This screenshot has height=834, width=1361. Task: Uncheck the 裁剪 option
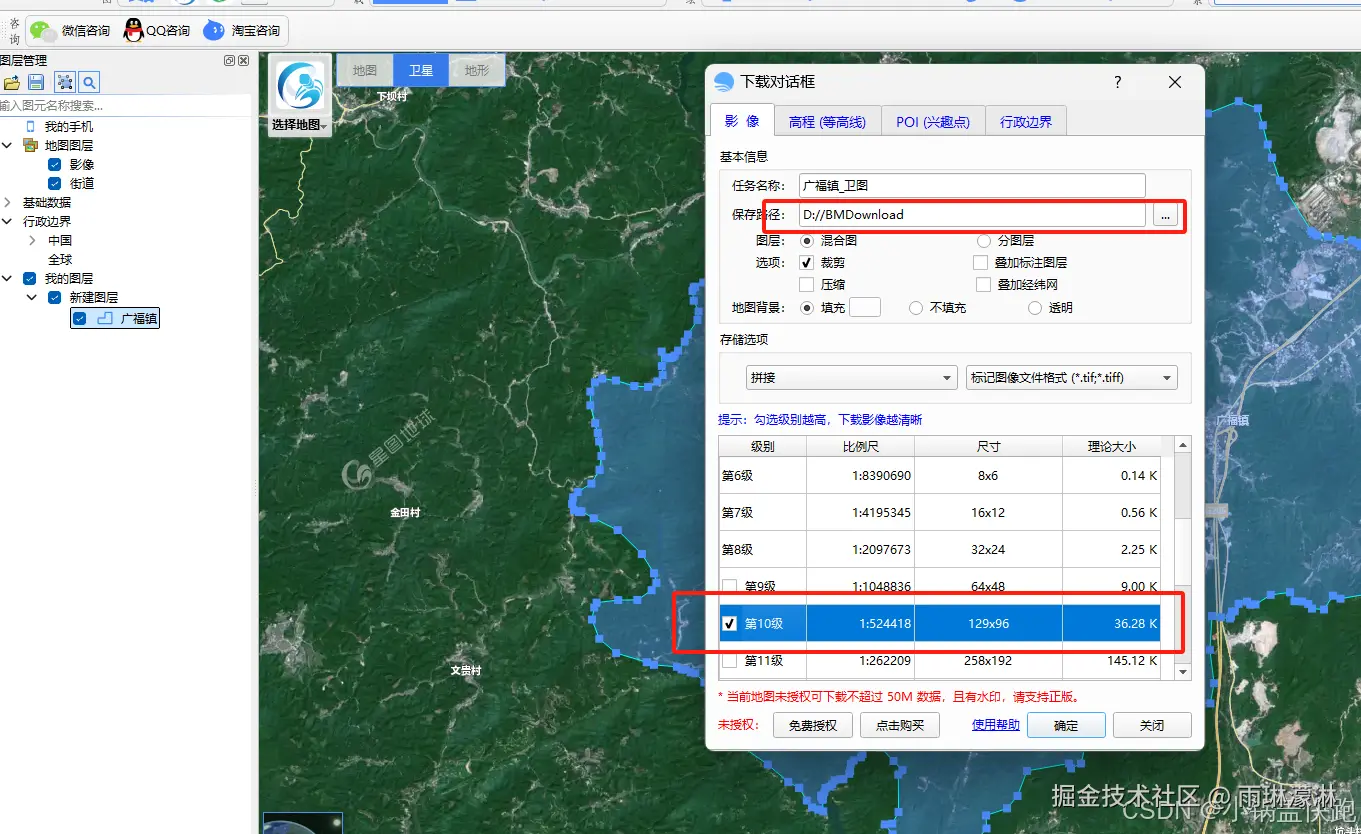(807, 263)
